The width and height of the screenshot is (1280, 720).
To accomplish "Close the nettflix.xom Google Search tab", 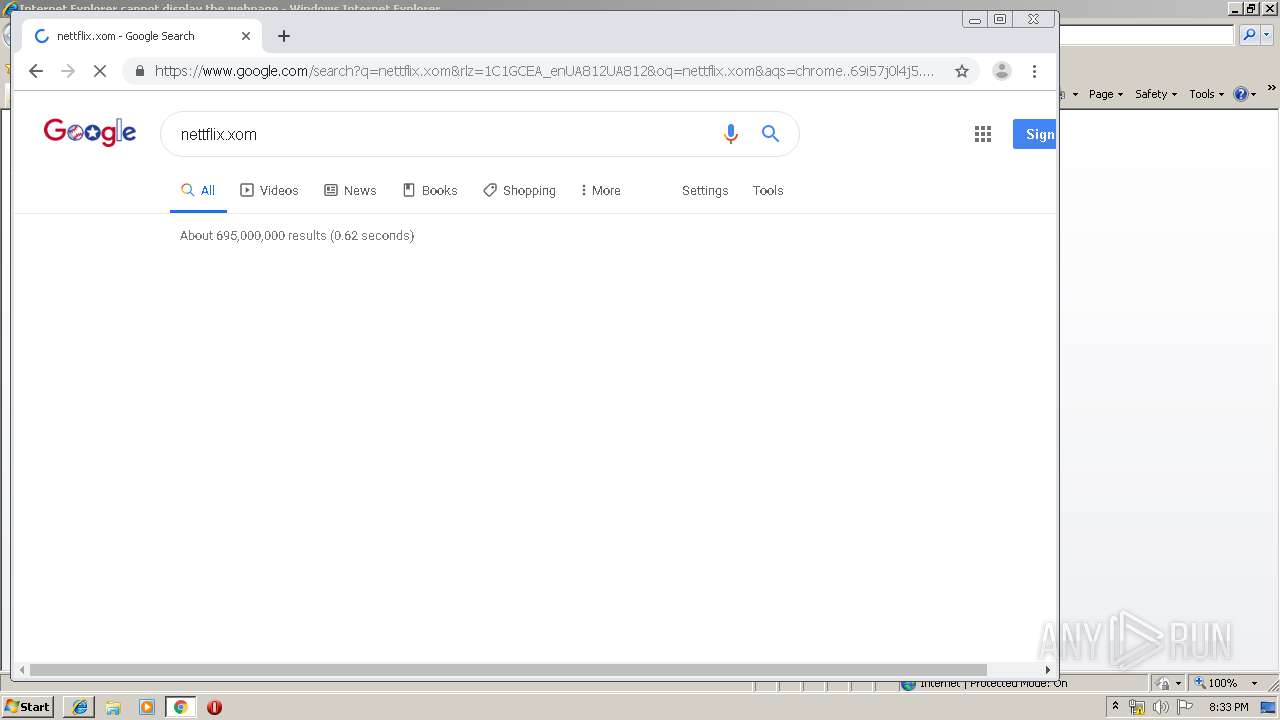I will pyautogui.click(x=246, y=36).
